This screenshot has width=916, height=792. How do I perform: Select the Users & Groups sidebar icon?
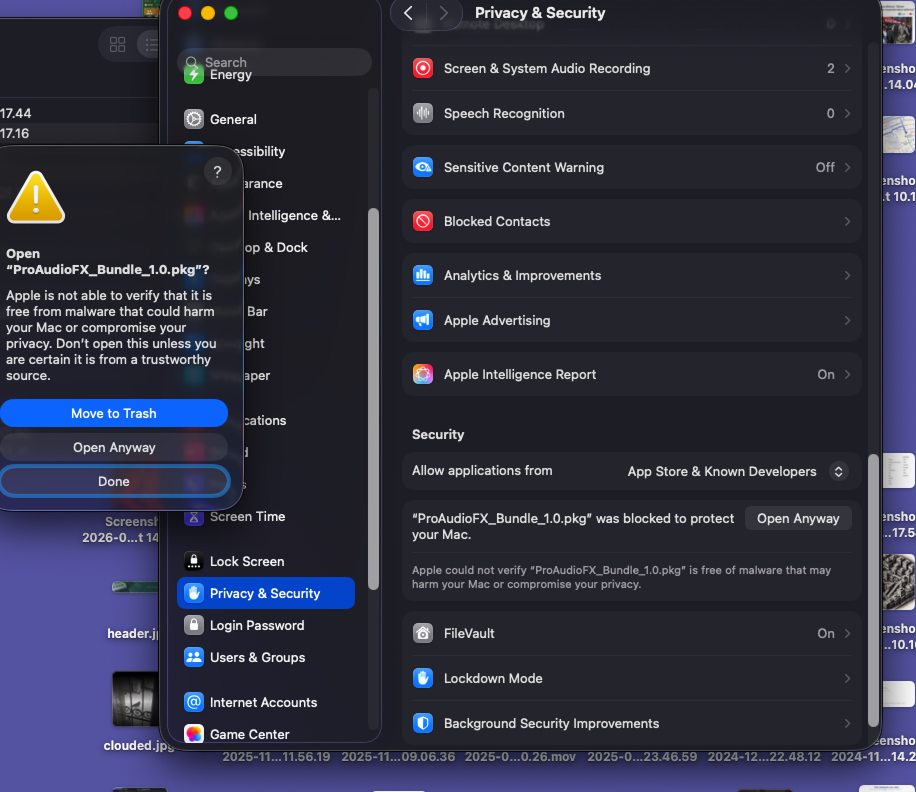(193, 657)
